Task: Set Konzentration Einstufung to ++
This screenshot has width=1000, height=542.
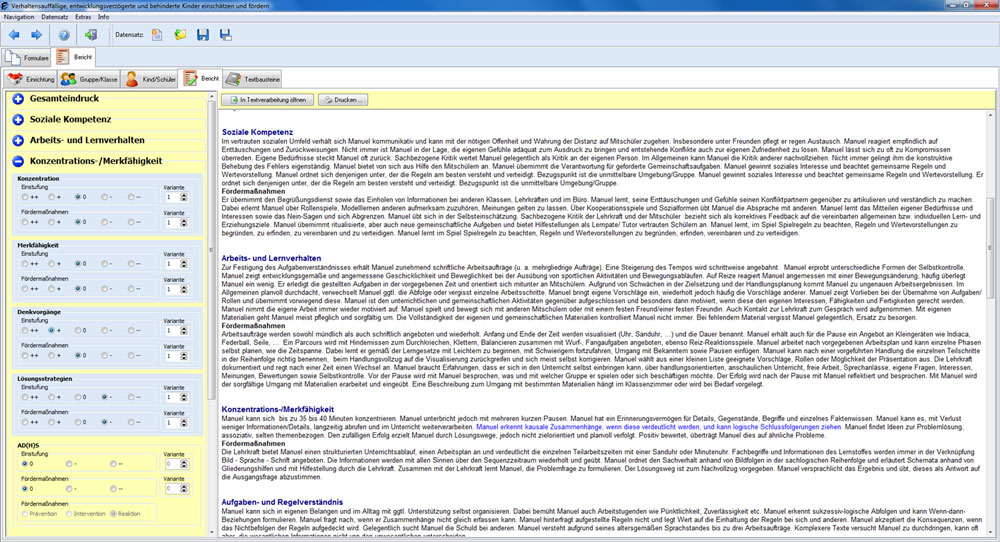Action: 25,197
